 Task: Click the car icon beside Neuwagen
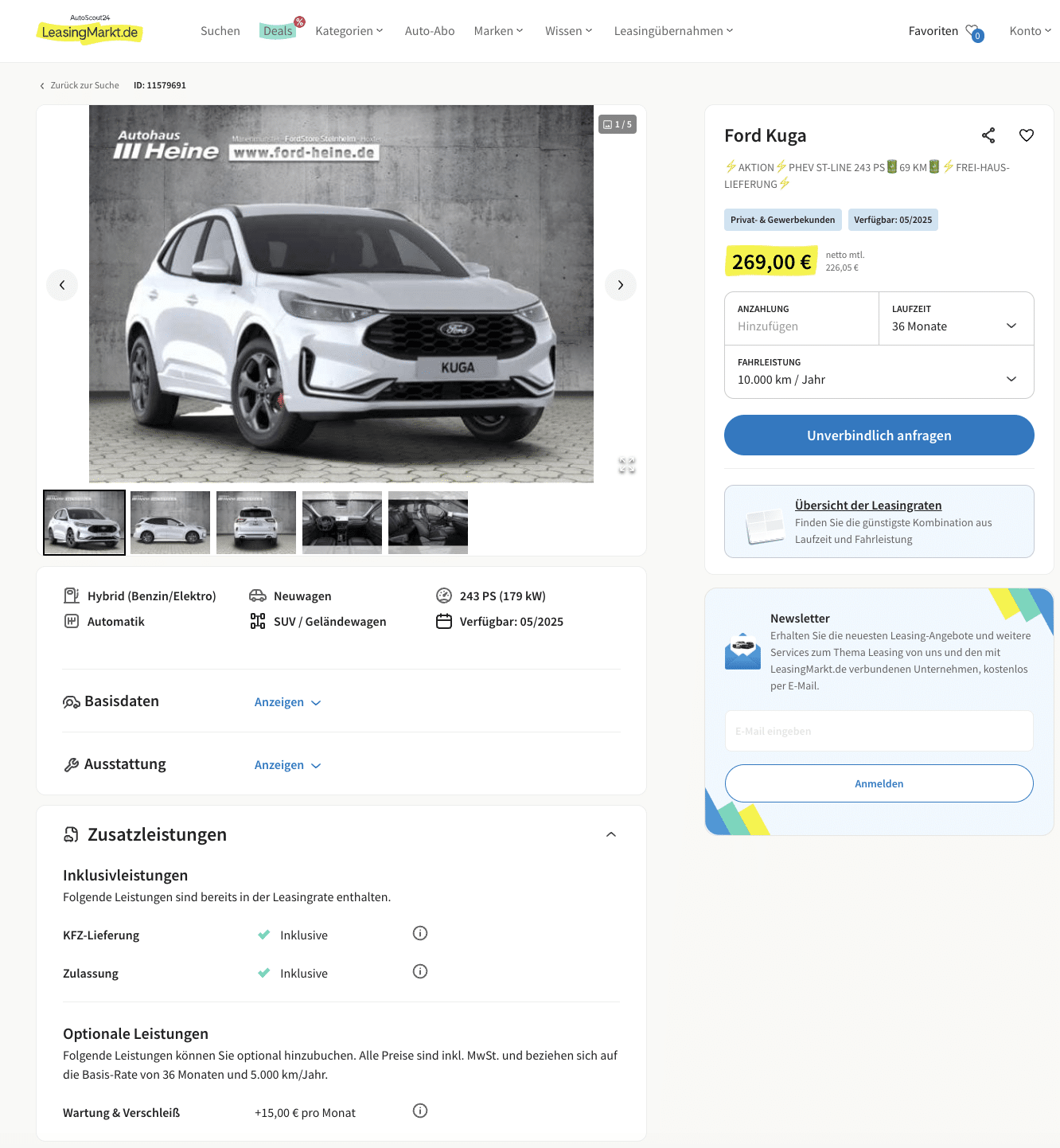click(258, 595)
